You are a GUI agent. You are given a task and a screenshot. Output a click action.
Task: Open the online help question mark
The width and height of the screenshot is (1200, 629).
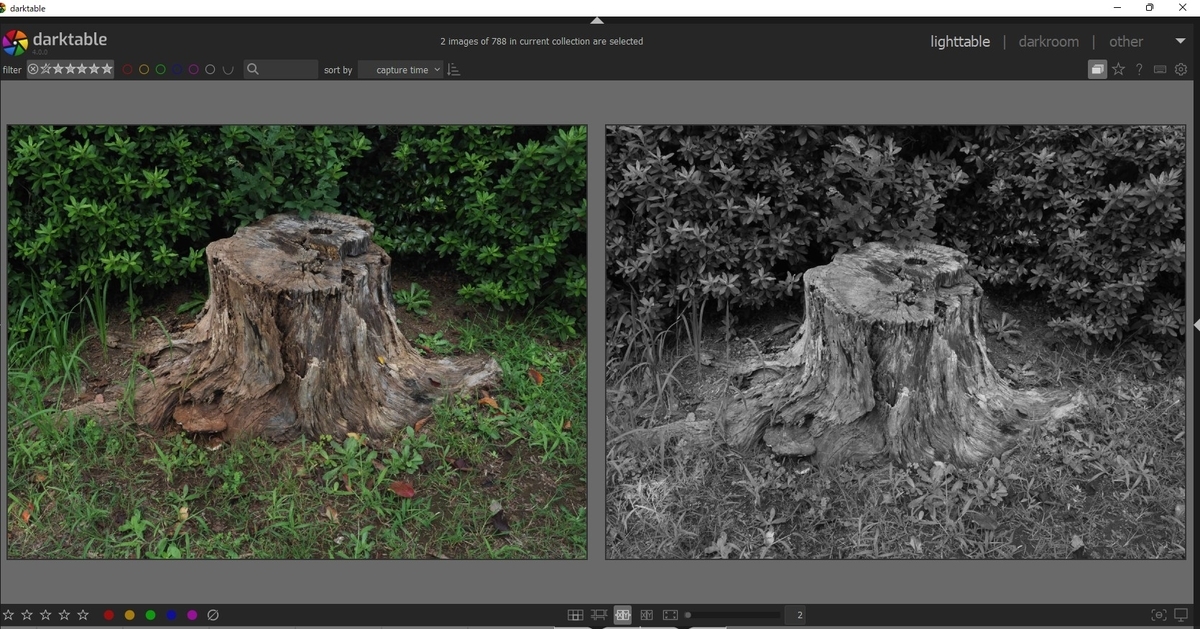(1139, 70)
